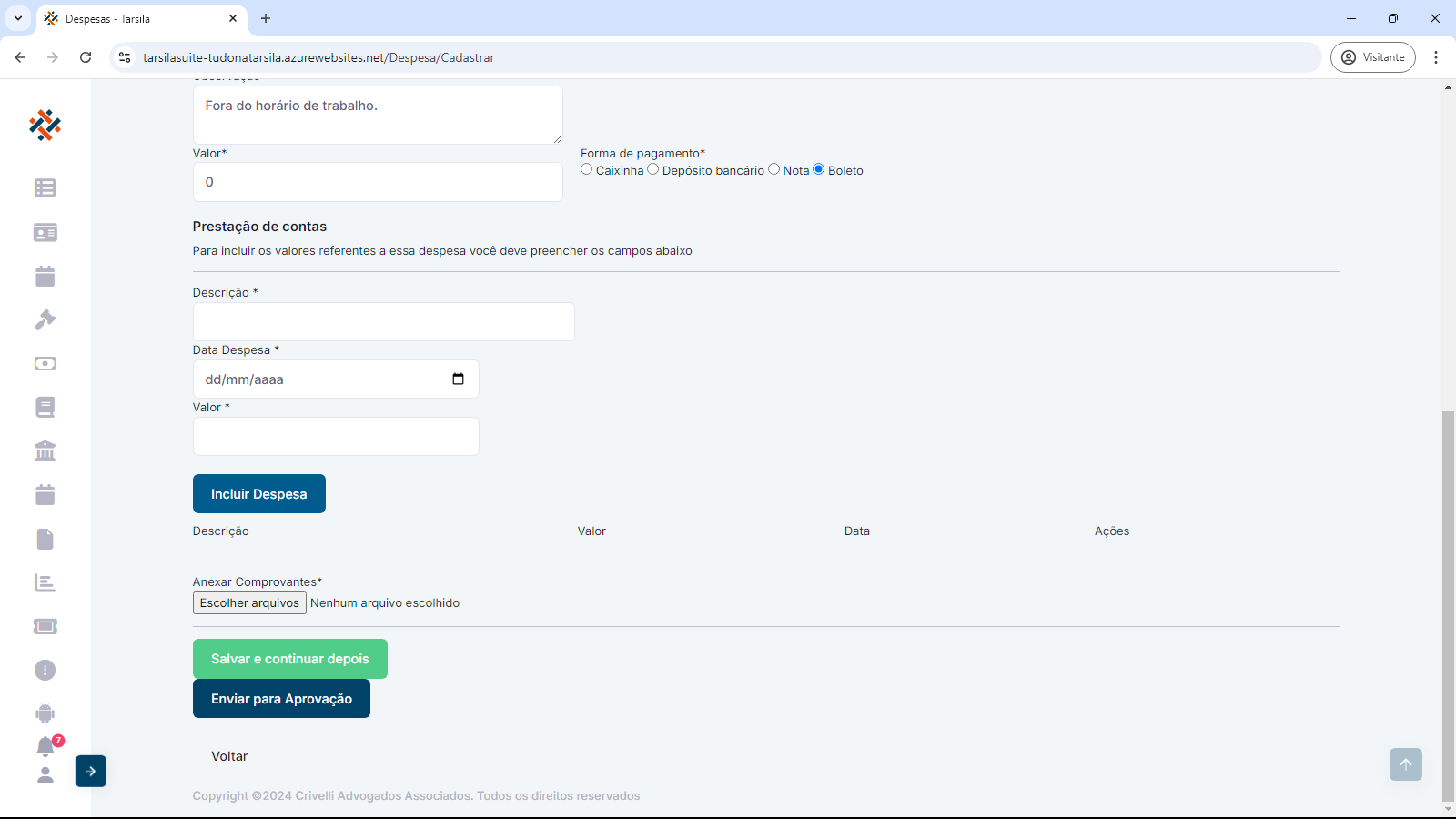
Task: Click the Android robot sidebar icon
Action: 45,713
